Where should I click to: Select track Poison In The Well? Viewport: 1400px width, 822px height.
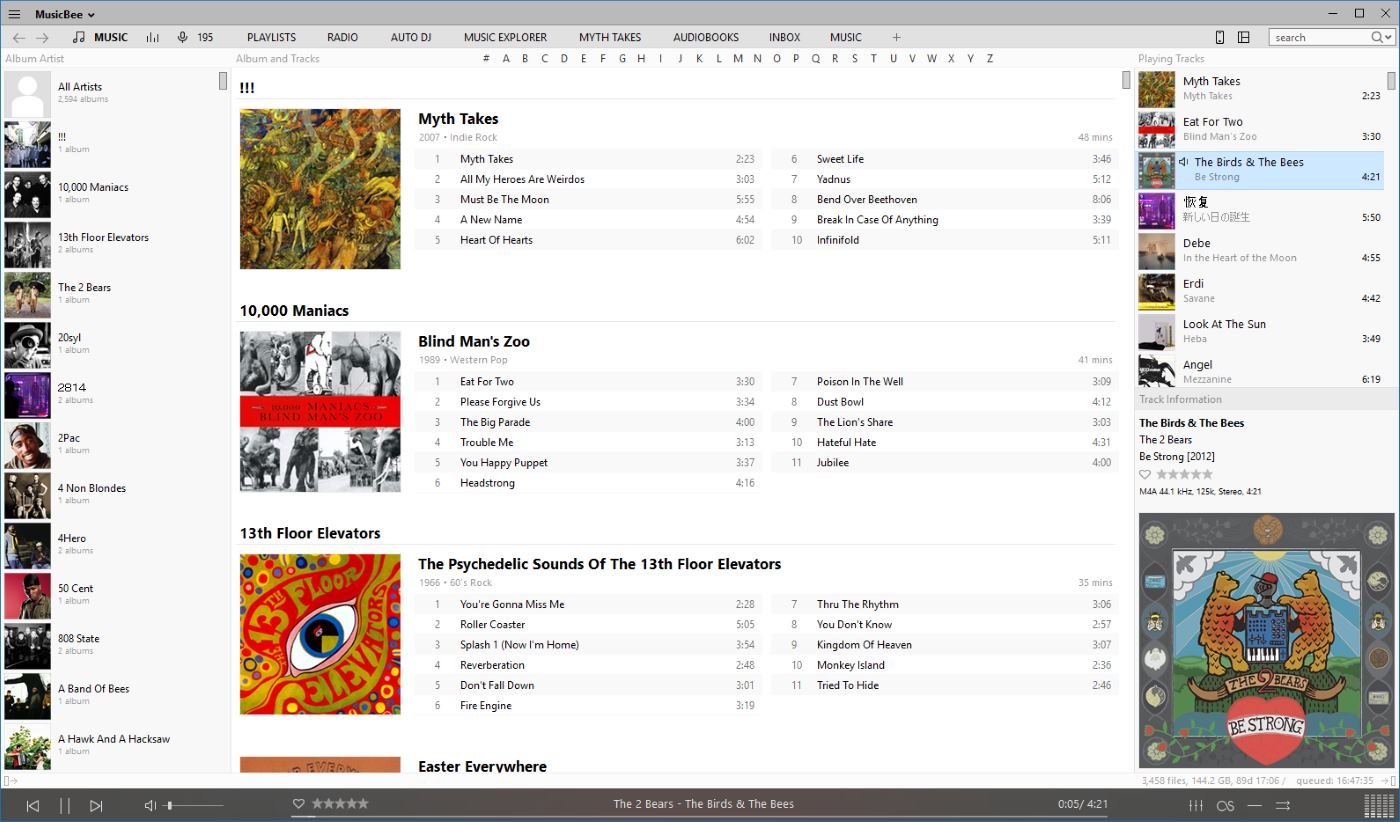(944, 381)
